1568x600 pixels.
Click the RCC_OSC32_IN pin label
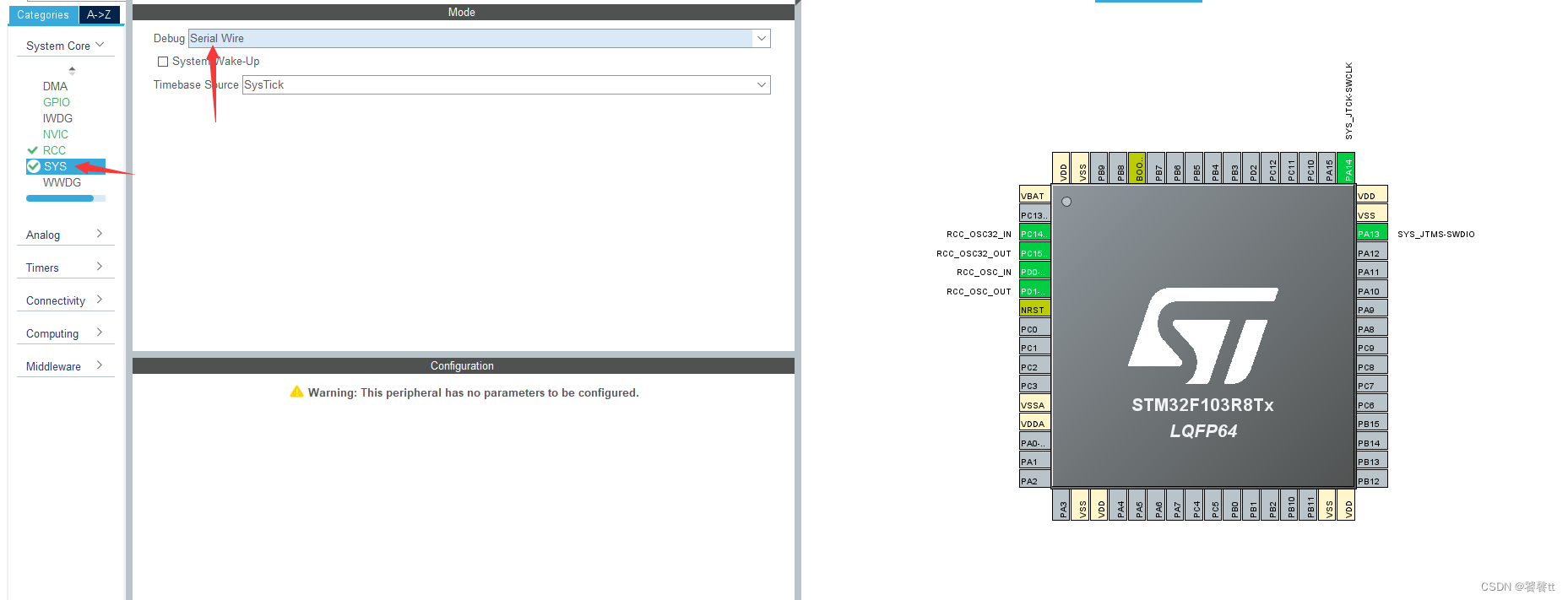tap(979, 235)
